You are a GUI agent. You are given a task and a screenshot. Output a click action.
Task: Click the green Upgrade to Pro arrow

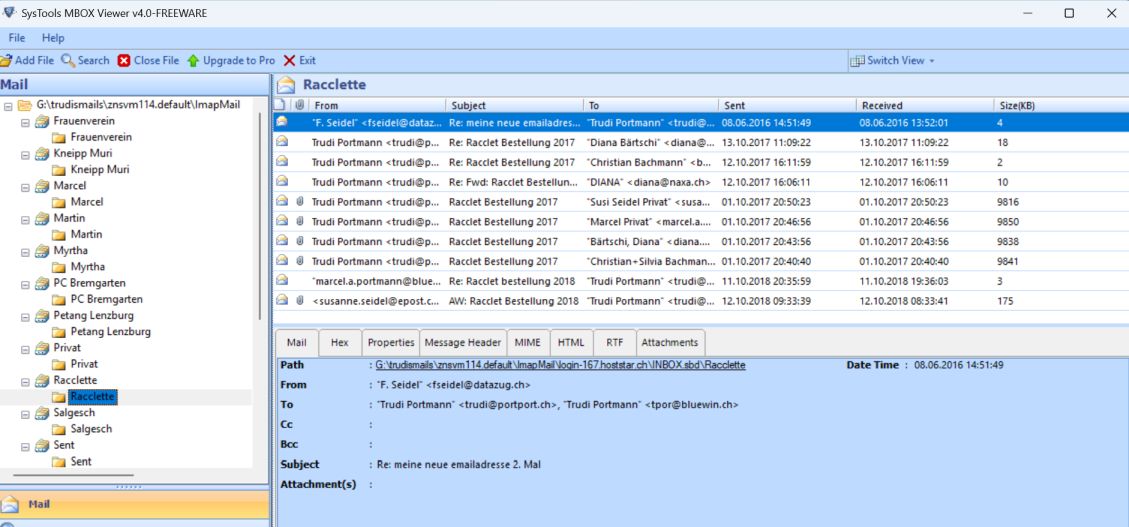(193, 60)
